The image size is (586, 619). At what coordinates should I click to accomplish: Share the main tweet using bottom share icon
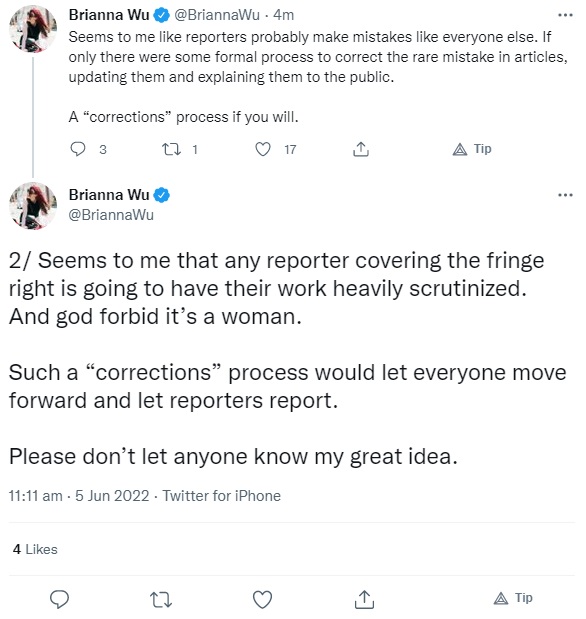364,599
